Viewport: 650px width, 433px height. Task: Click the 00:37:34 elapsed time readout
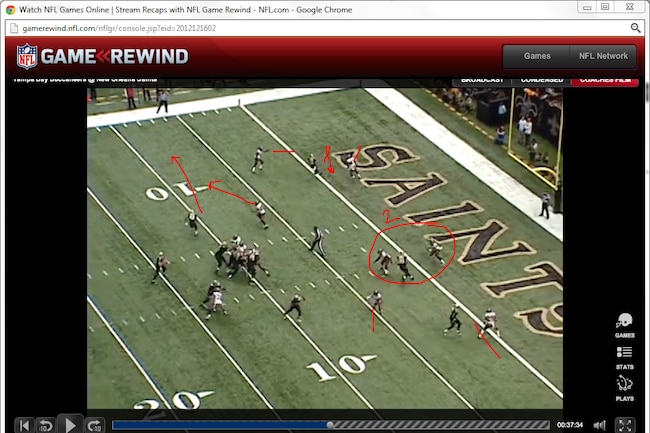[570, 425]
